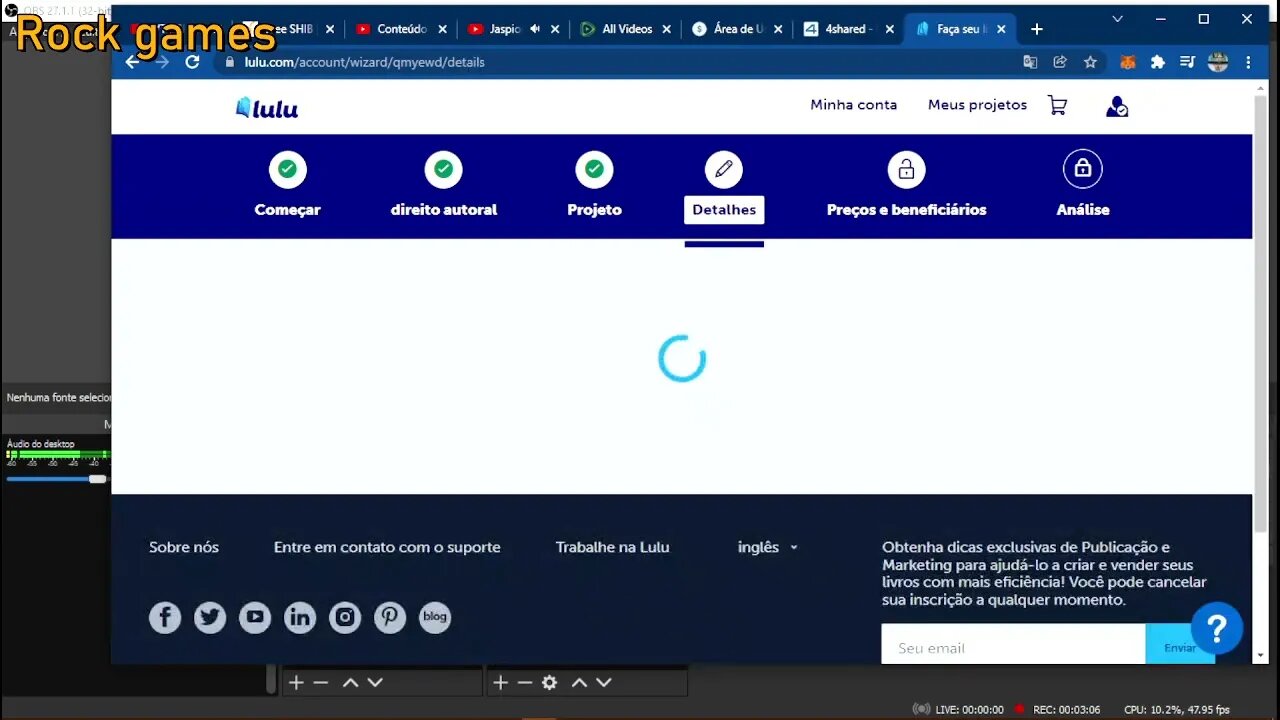Viewport: 1280px width, 720px height.
Task: Remove the source with OBS minus button
Action: coord(525,682)
